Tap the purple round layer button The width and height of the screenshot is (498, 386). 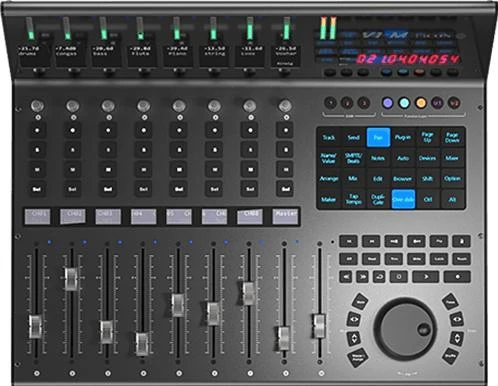(x=387, y=103)
